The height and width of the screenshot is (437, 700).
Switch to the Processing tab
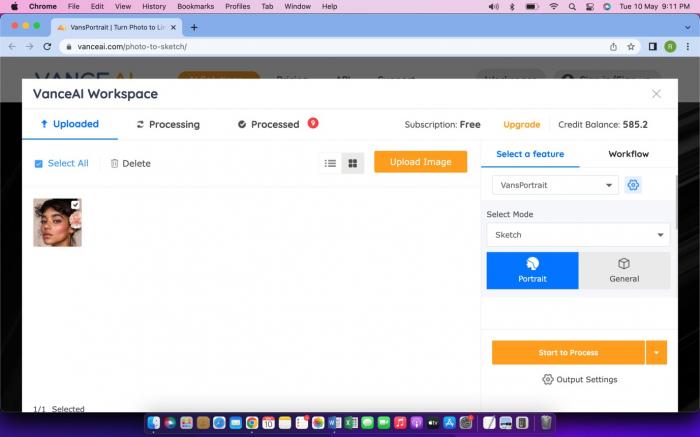click(168, 125)
